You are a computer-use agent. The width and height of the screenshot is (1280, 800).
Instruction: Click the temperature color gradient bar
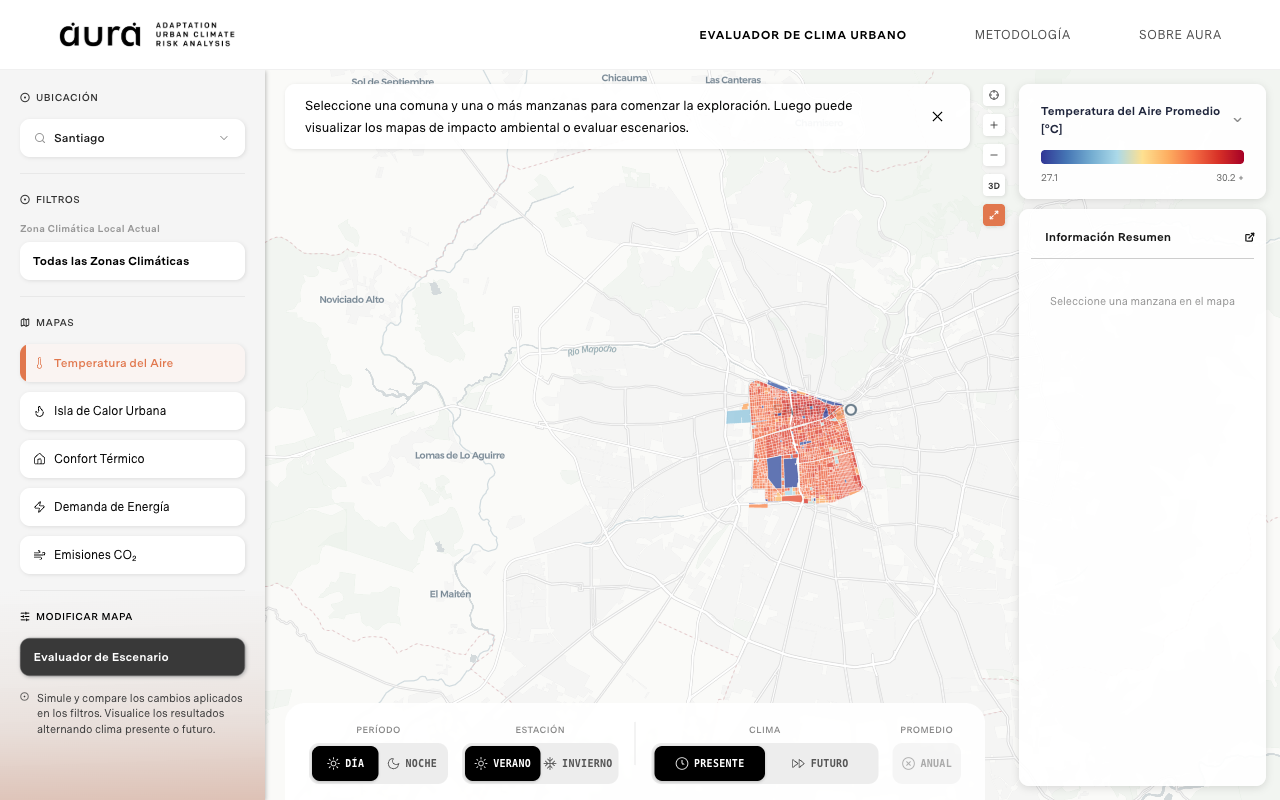coord(1142,157)
